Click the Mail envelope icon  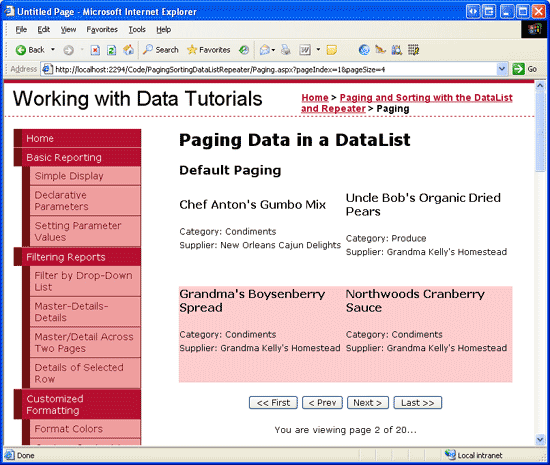[264, 50]
